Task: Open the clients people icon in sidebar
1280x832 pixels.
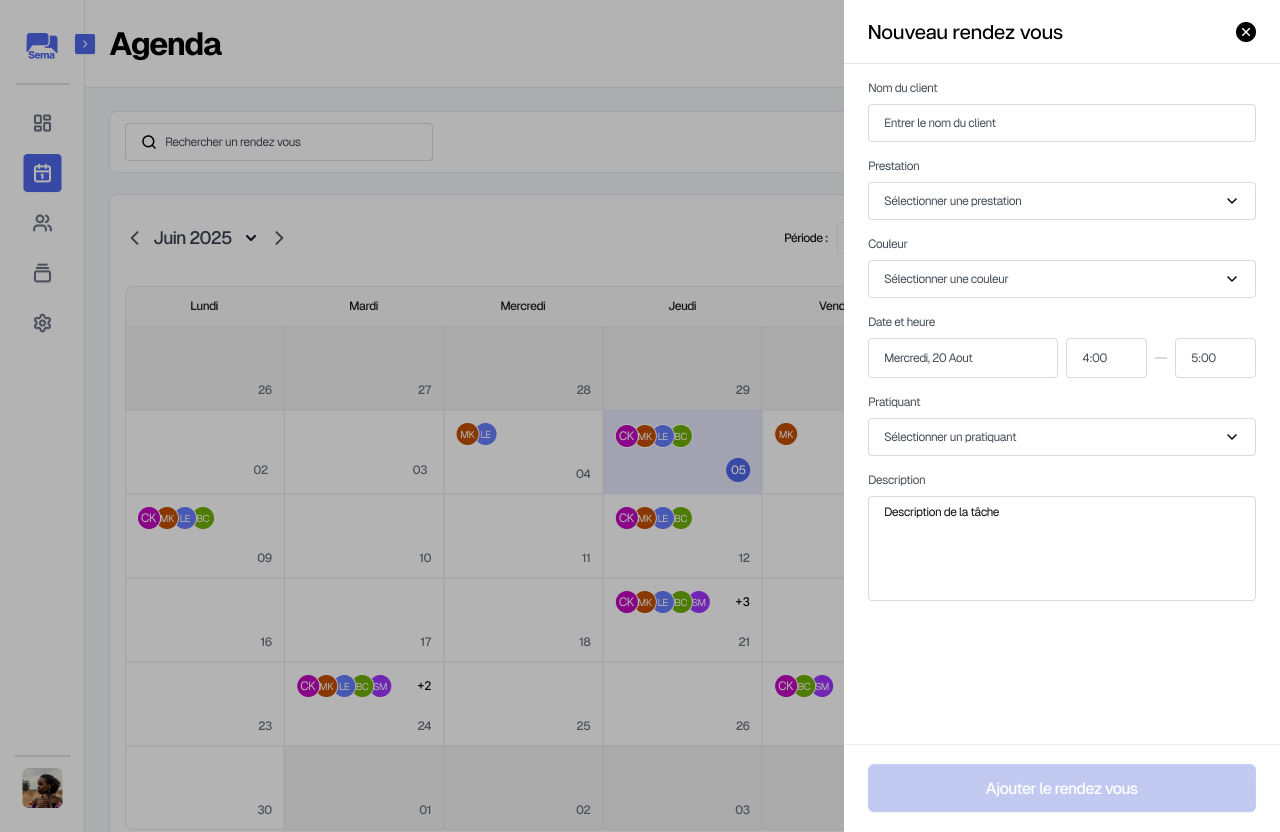Action: (42, 223)
